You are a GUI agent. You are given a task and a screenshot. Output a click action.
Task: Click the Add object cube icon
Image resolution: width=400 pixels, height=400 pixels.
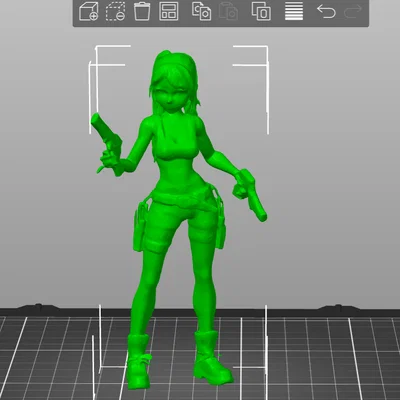coord(89,11)
